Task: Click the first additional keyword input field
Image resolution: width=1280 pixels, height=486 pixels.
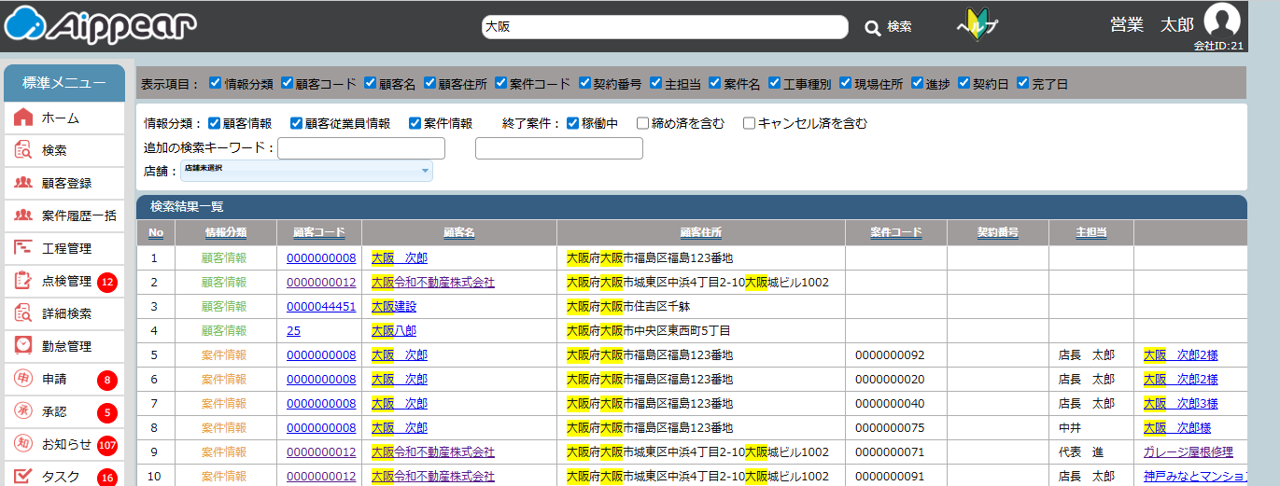Action: pyautogui.click(x=361, y=148)
